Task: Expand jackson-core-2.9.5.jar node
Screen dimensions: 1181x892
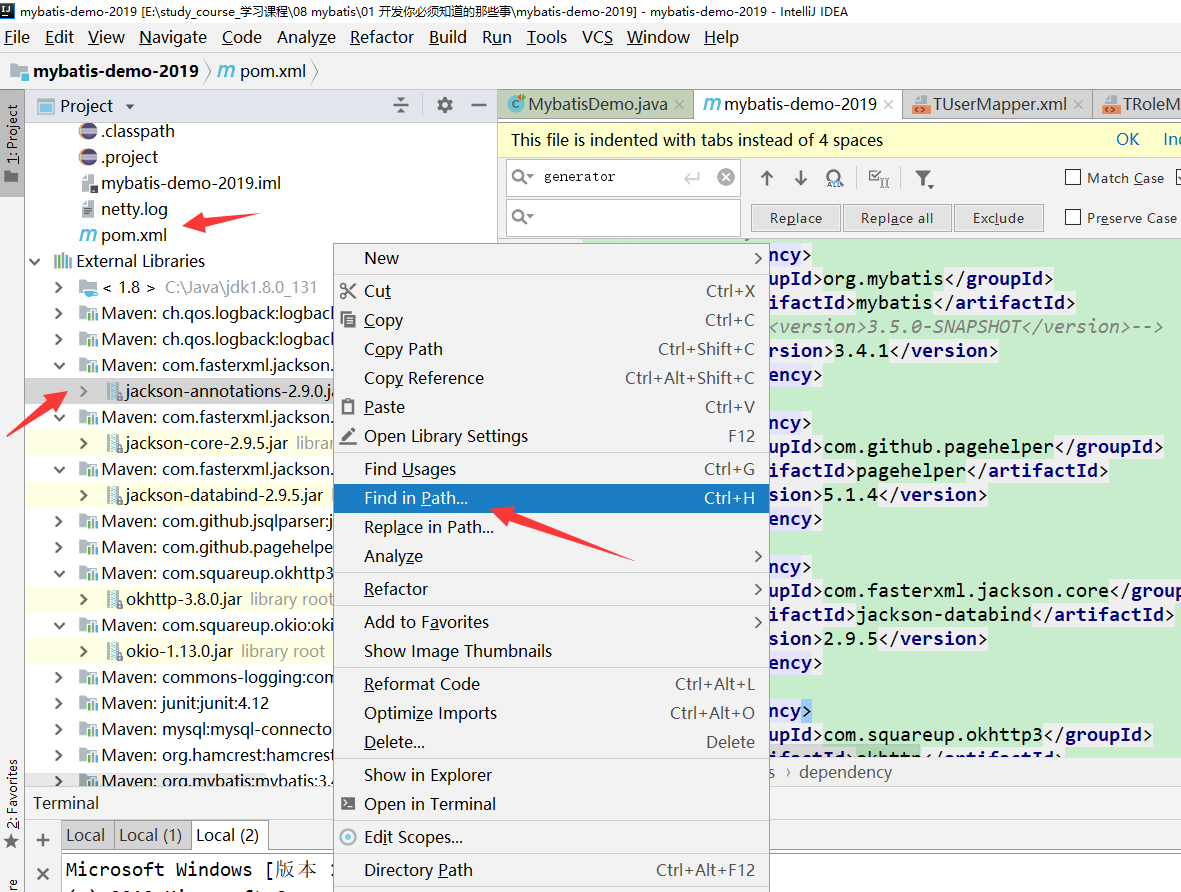Action: coord(84,443)
